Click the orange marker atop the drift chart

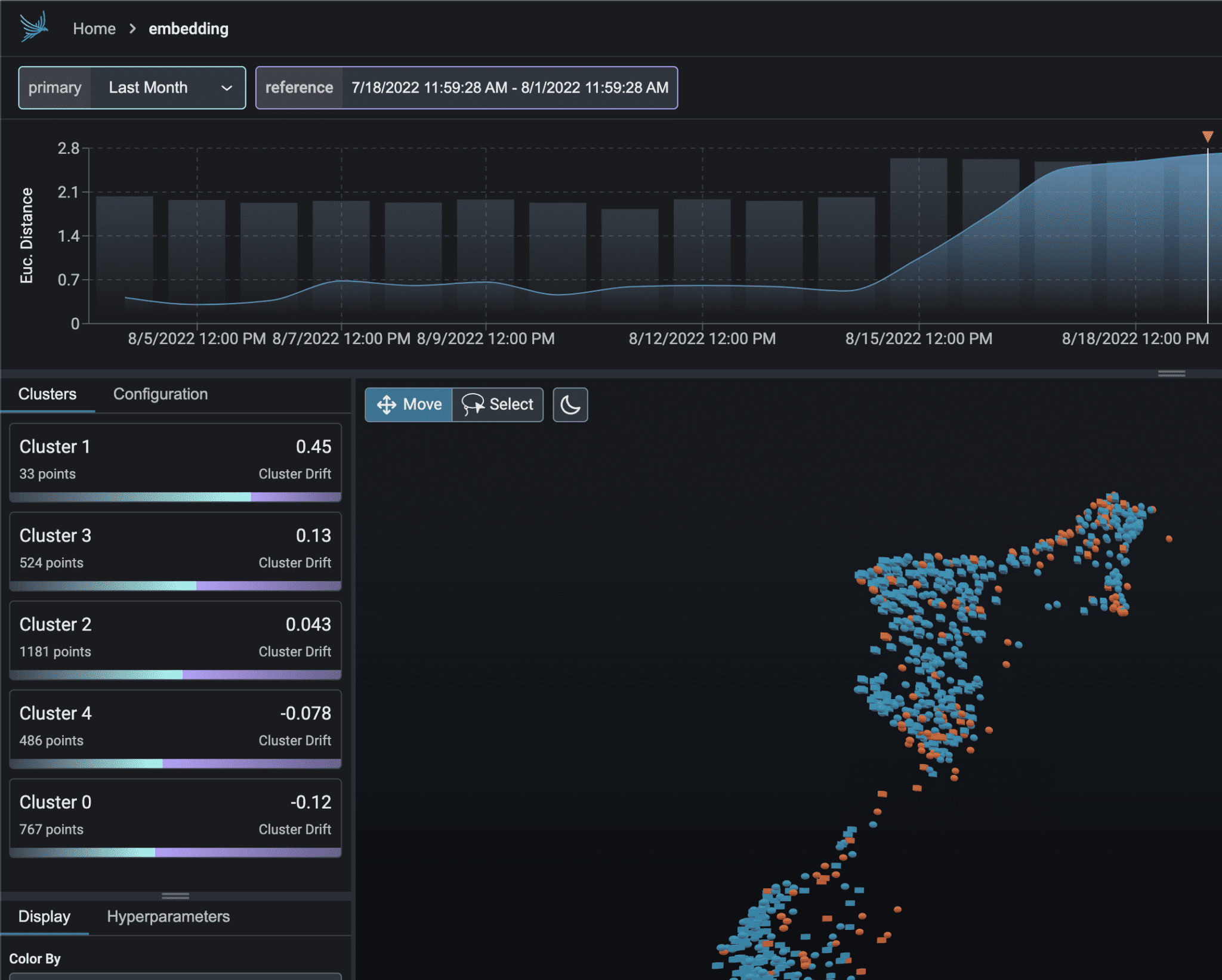[1208, 136]
